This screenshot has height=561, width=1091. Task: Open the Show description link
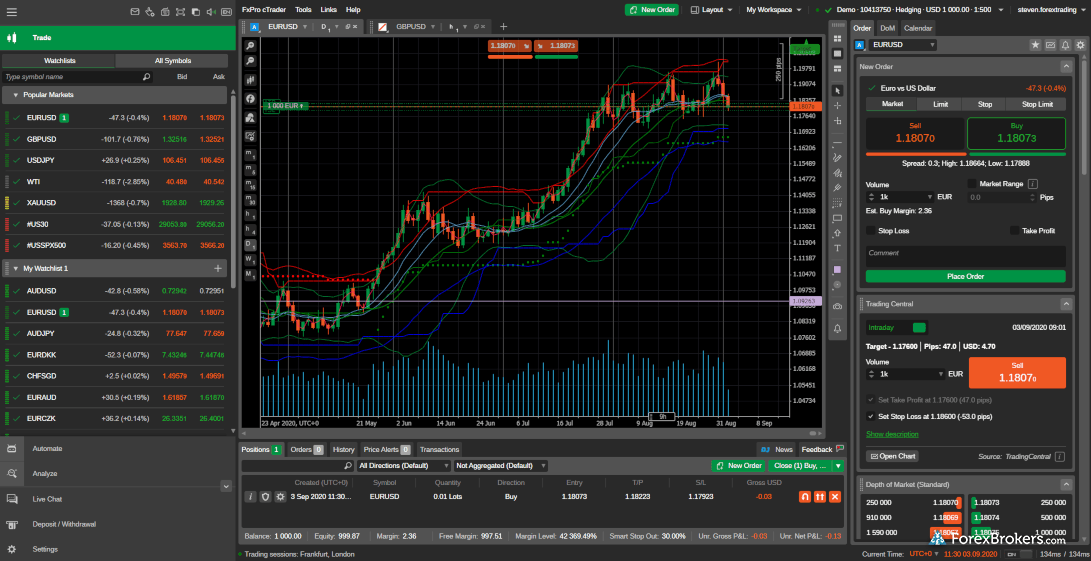click(x=892, y=434)
